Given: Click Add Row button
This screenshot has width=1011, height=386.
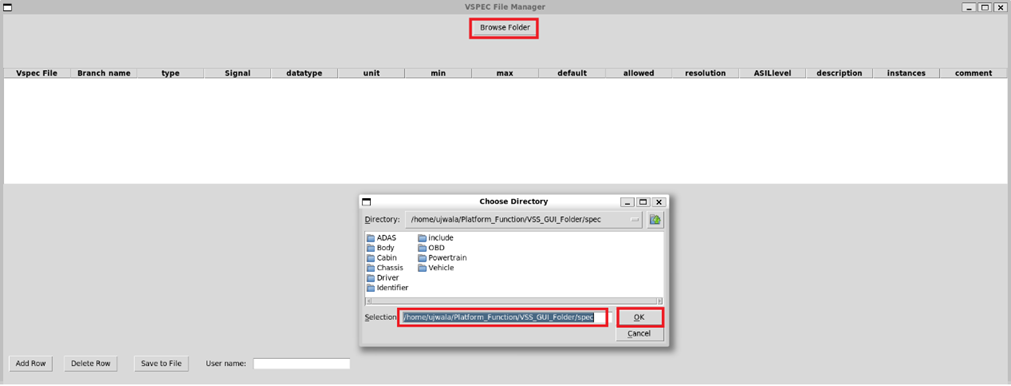Looking at the screenshot, I should tap(30, 364).
